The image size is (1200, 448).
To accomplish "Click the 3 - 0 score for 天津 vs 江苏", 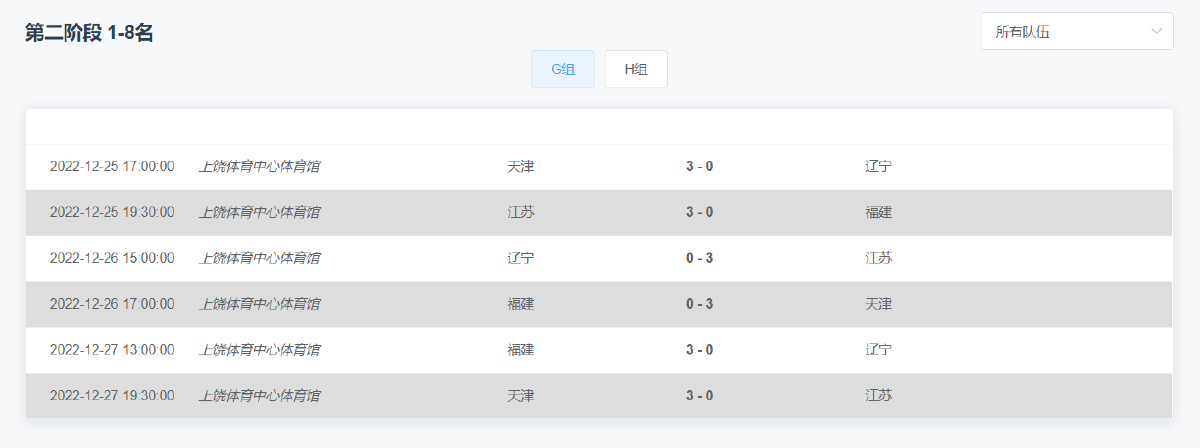I will [x=699, y=397].
